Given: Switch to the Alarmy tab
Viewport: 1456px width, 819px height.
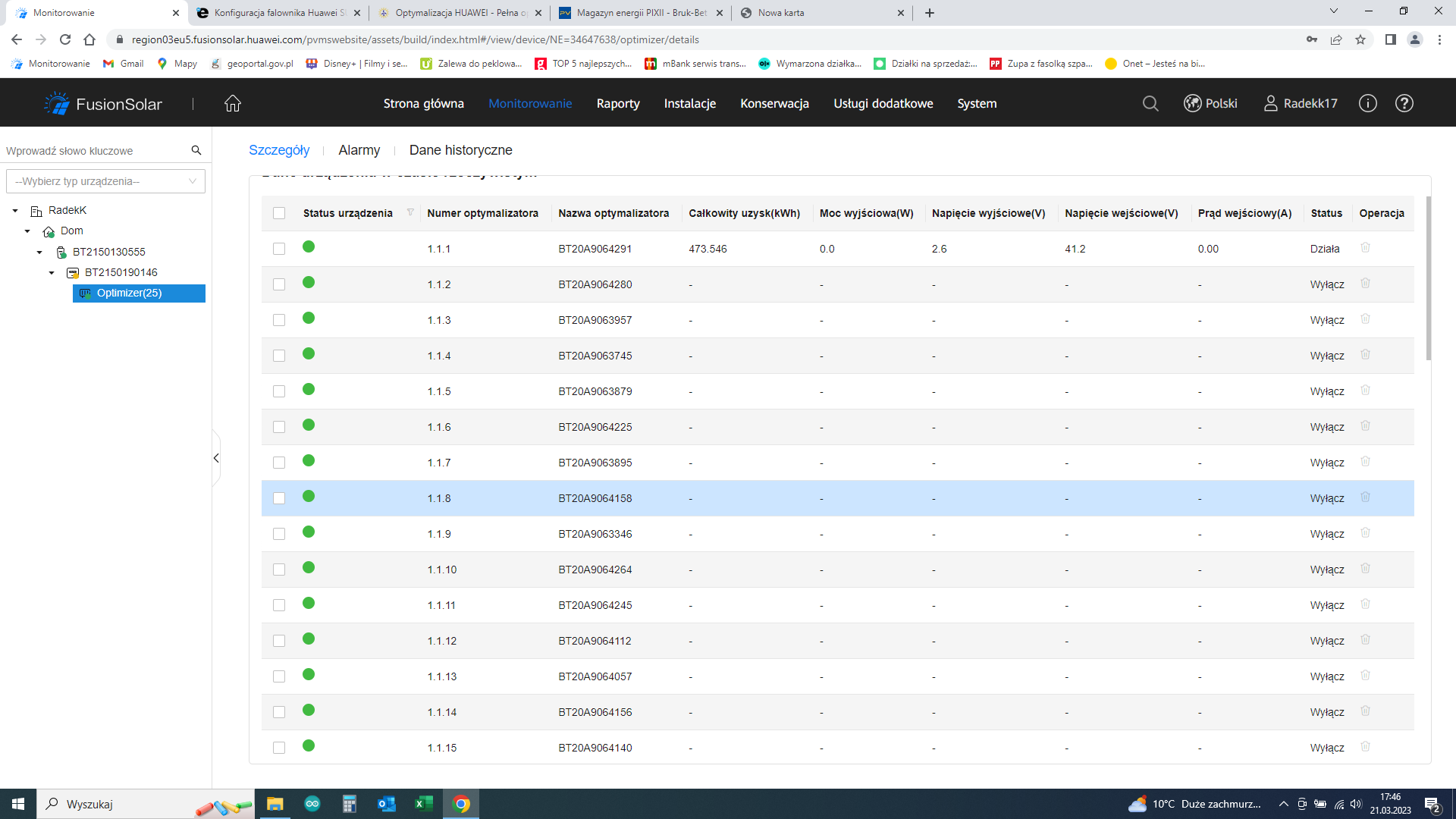Looking at the screenshot, I should pyautogui.click(x=359, y=150).
